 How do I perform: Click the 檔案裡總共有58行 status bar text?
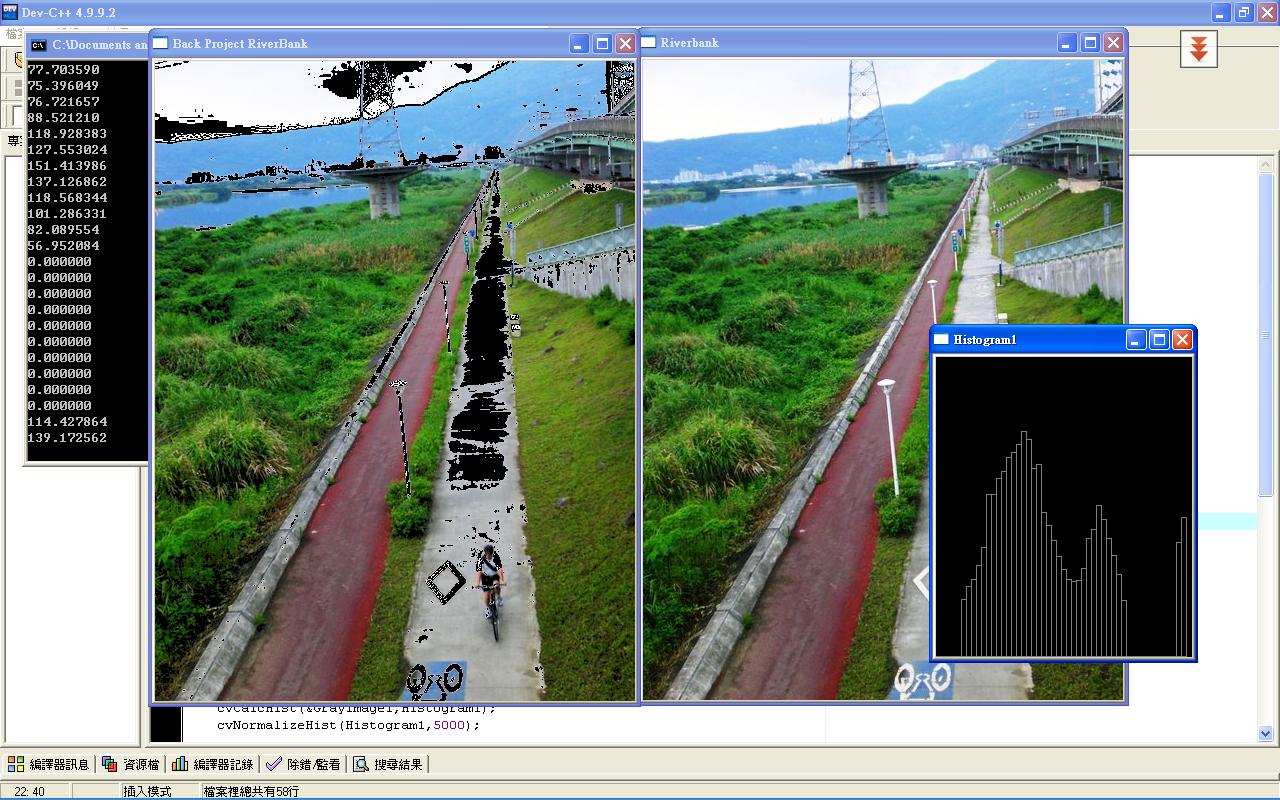pyautogui.click(x=250, y=791)
